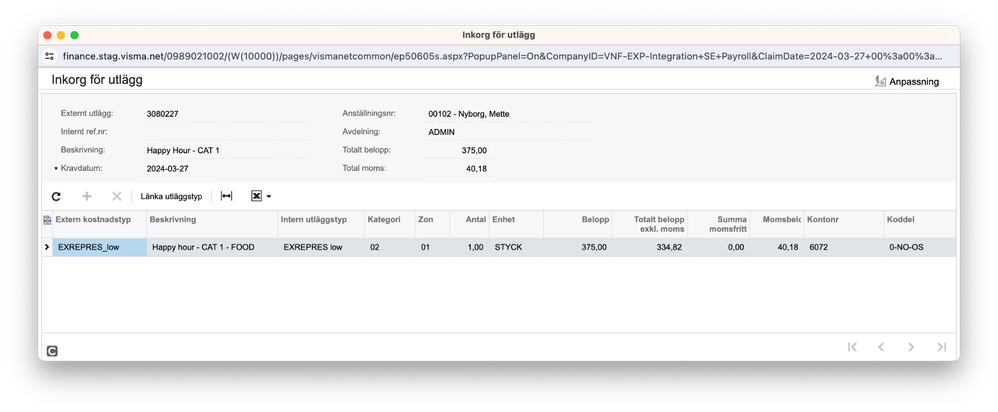
Task: Click the Avdelning field ADMIN
Action: pos(509,132)
